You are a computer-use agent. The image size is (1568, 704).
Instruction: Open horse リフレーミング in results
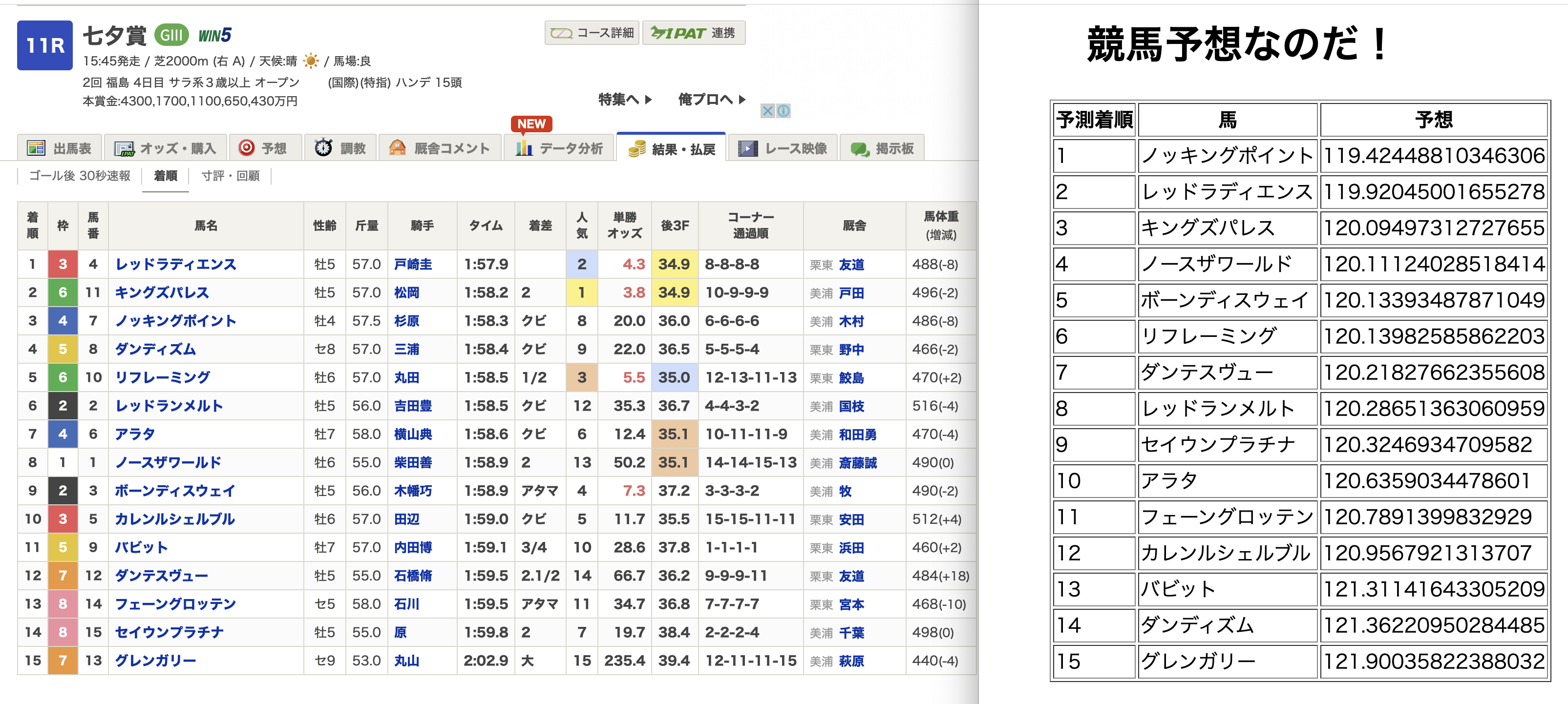(163, 377)
